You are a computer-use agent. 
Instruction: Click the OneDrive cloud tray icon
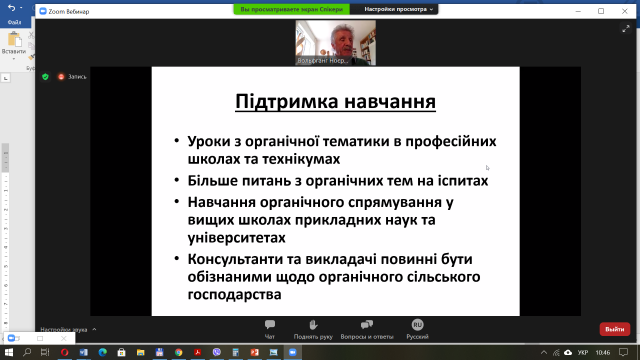point(568,352)
